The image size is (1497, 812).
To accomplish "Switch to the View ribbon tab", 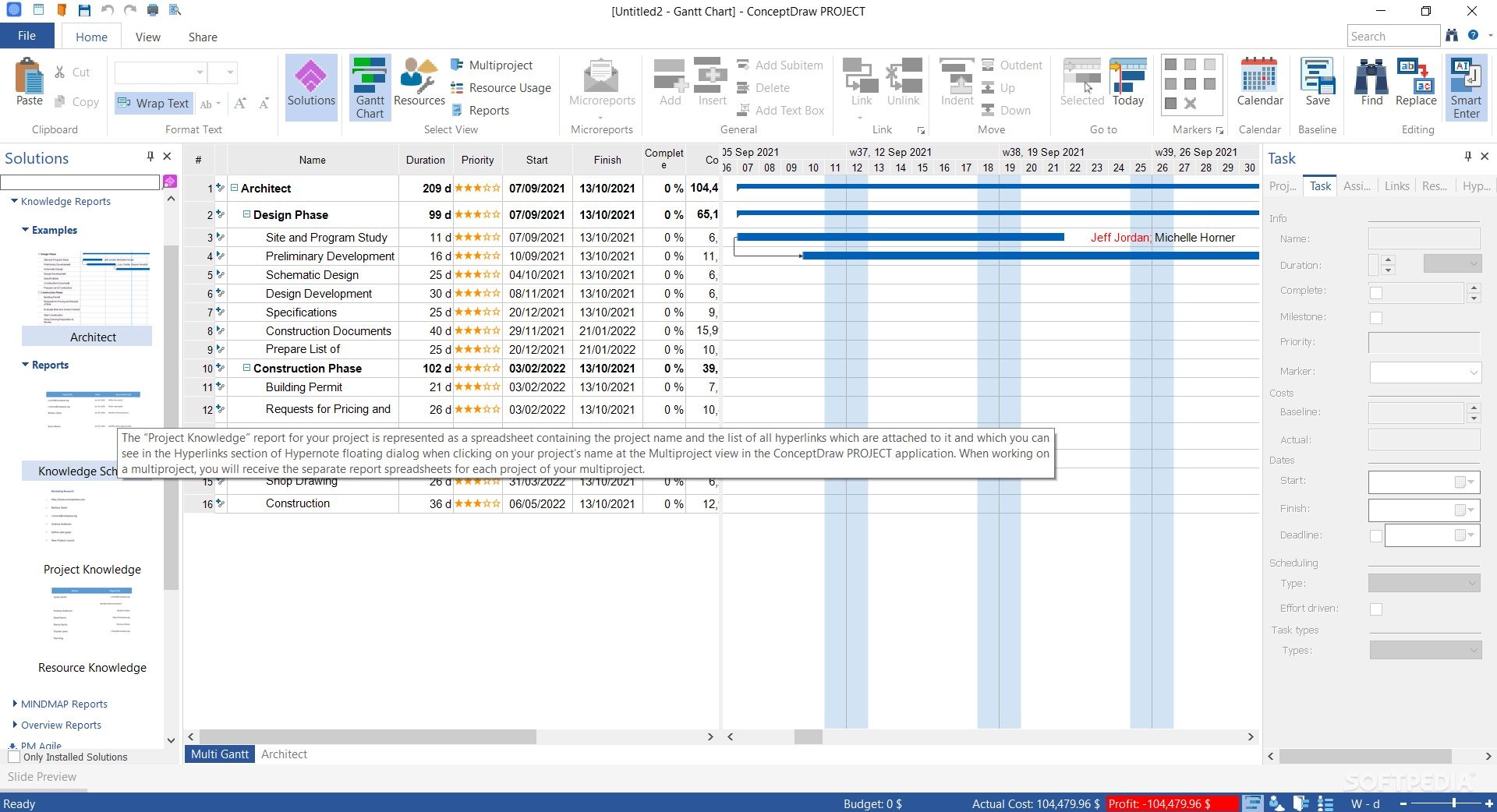I will [147, 37].
